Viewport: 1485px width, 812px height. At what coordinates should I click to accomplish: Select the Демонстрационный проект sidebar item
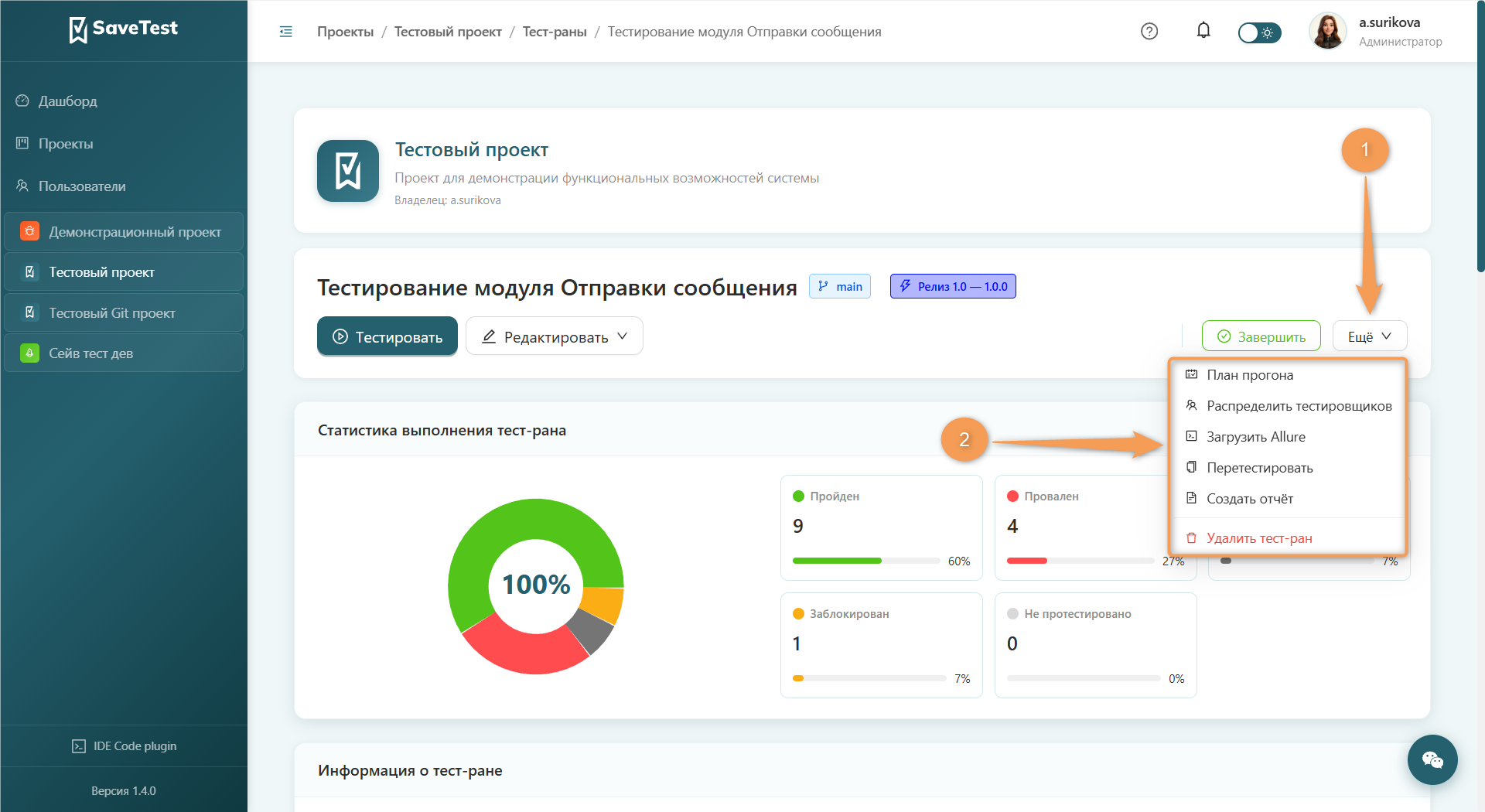(124, 231)
